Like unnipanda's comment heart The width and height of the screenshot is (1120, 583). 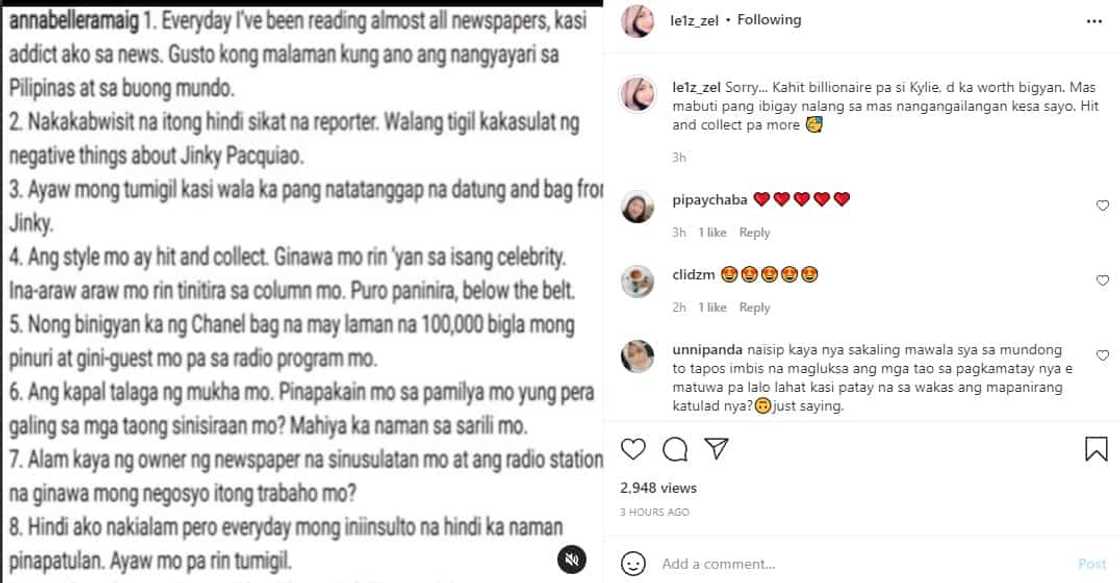[1102, 356]
